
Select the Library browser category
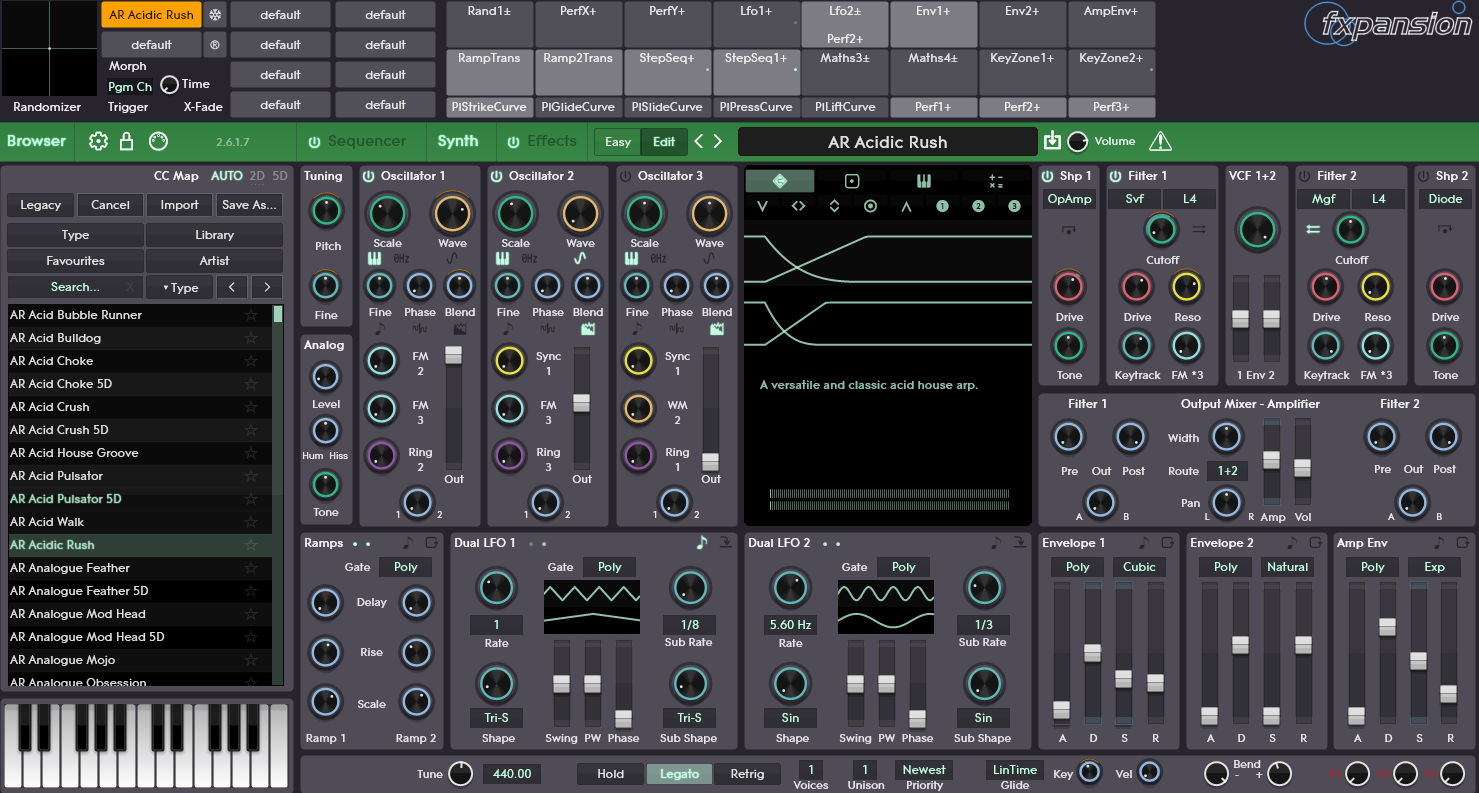(x=214, y=235)
